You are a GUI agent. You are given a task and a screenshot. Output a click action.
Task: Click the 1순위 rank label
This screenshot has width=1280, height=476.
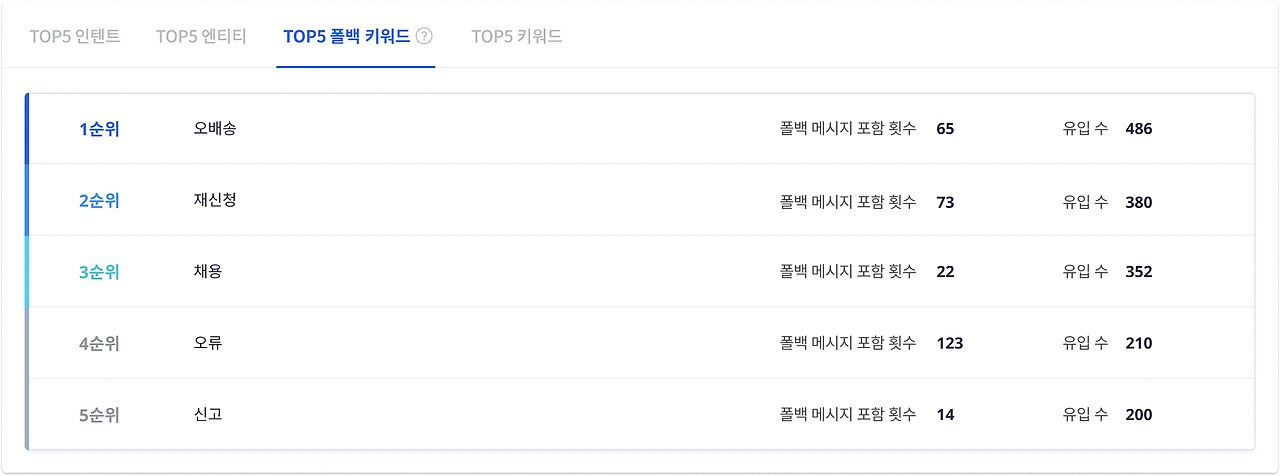coord(99,129)
